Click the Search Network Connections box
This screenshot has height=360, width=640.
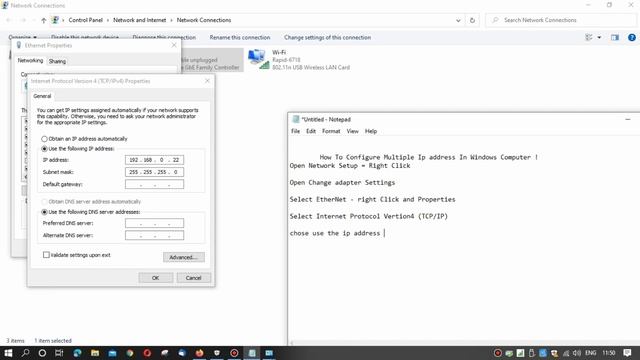pos(561,20)
